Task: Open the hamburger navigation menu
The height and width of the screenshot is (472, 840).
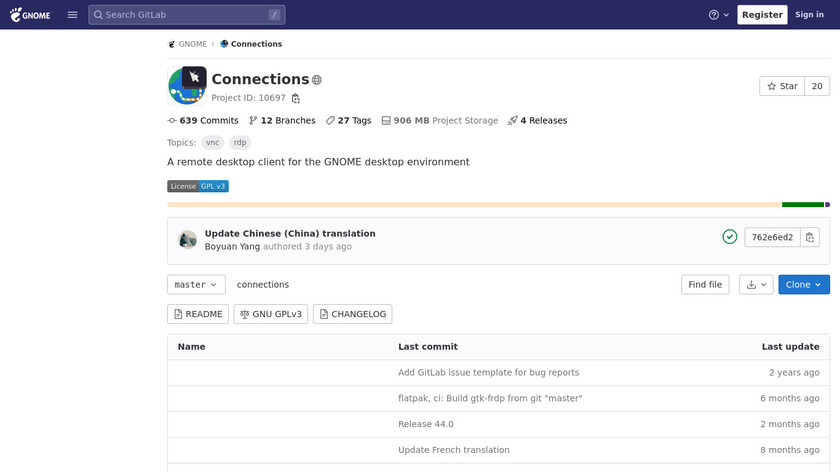Action: click(73, 15)
